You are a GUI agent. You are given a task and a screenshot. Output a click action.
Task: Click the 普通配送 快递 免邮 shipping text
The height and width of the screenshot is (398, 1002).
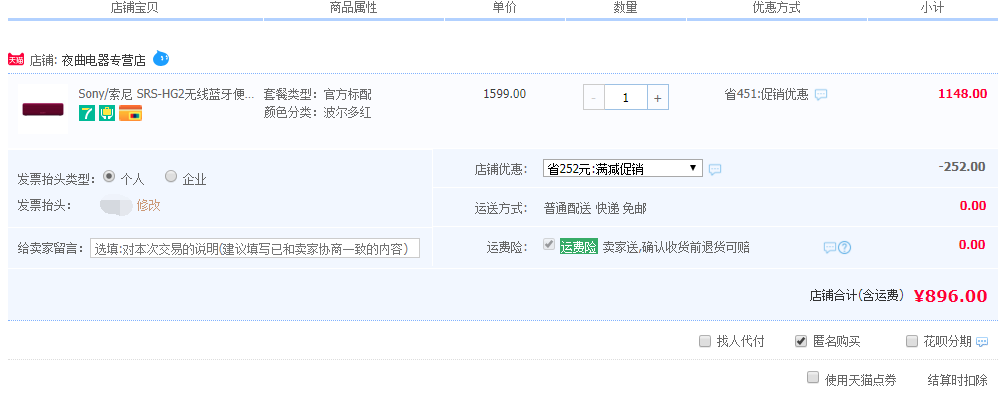pos(595,208)
